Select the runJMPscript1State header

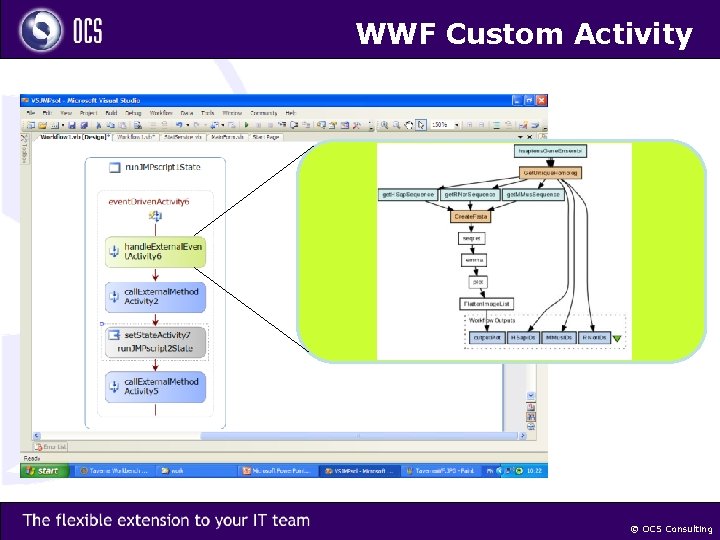point(155,167)
